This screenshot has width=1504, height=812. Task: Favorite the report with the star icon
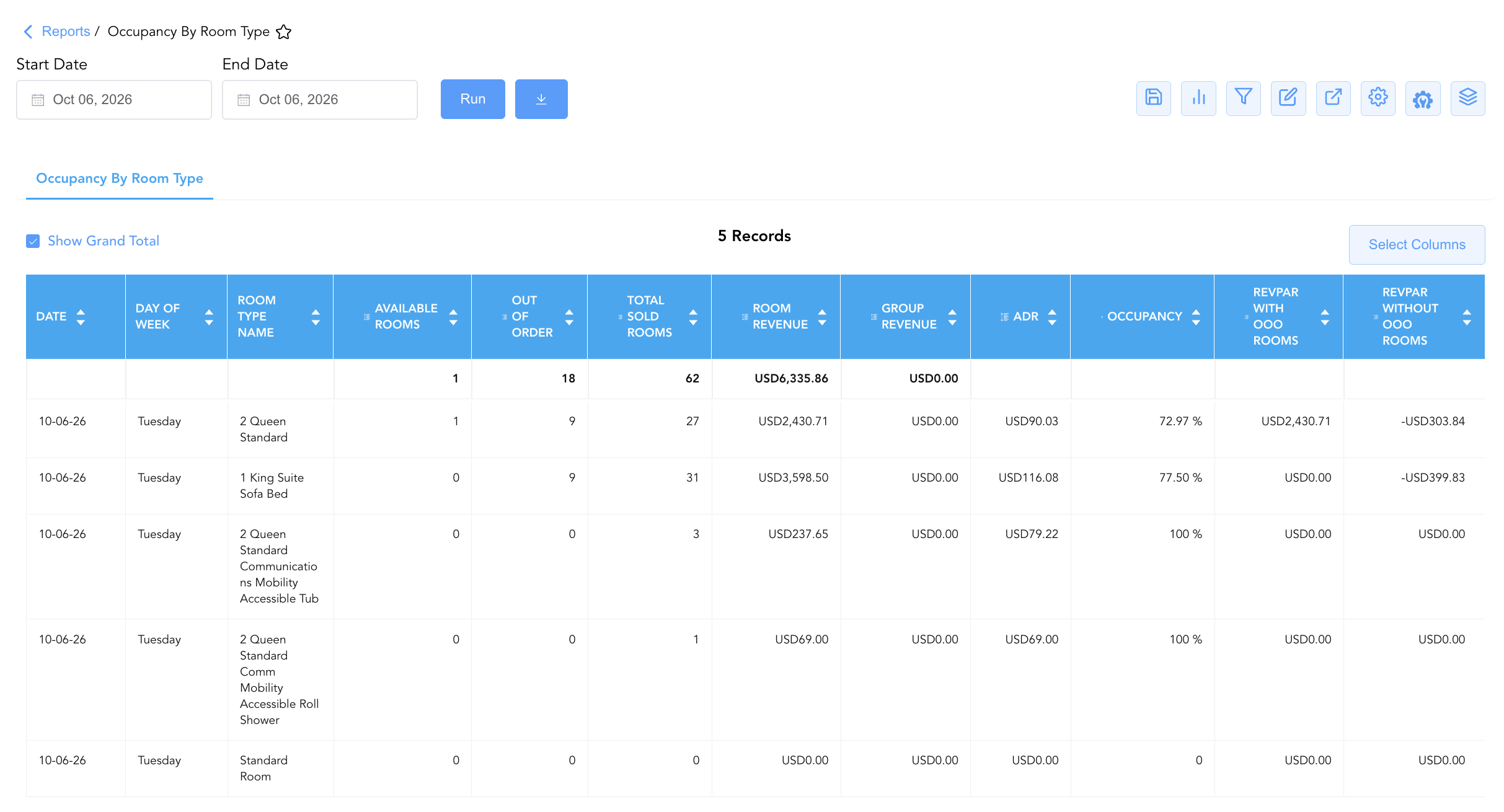coord(283,32)
